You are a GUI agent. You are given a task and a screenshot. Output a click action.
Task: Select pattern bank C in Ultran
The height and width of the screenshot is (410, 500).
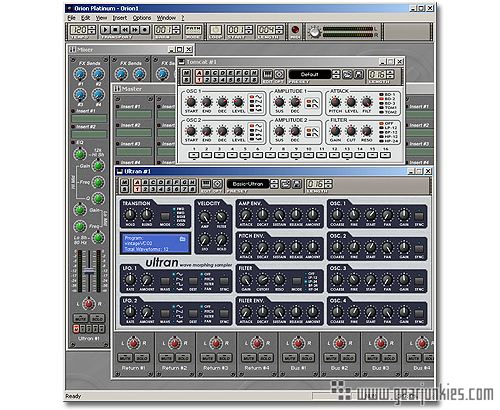click(x=153, y=182)
